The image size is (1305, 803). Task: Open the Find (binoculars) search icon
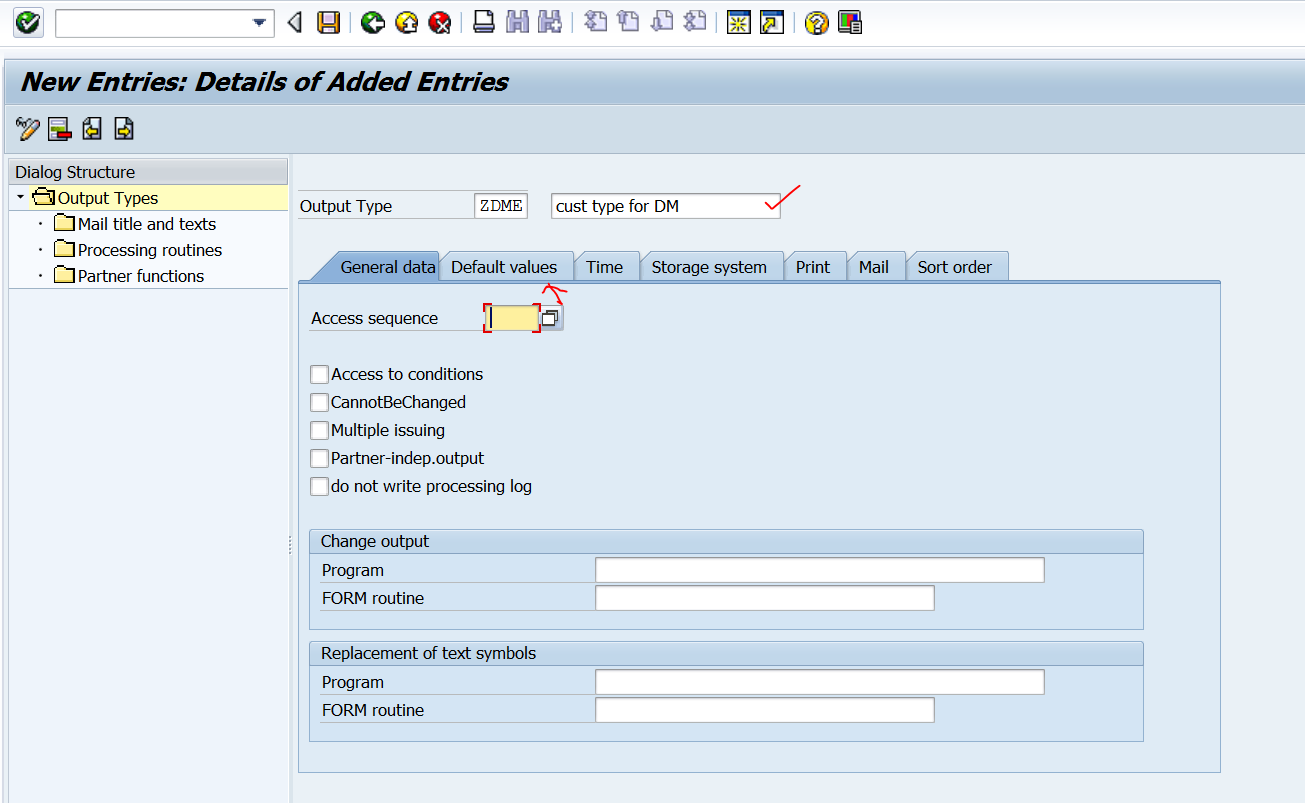[516, 22]
